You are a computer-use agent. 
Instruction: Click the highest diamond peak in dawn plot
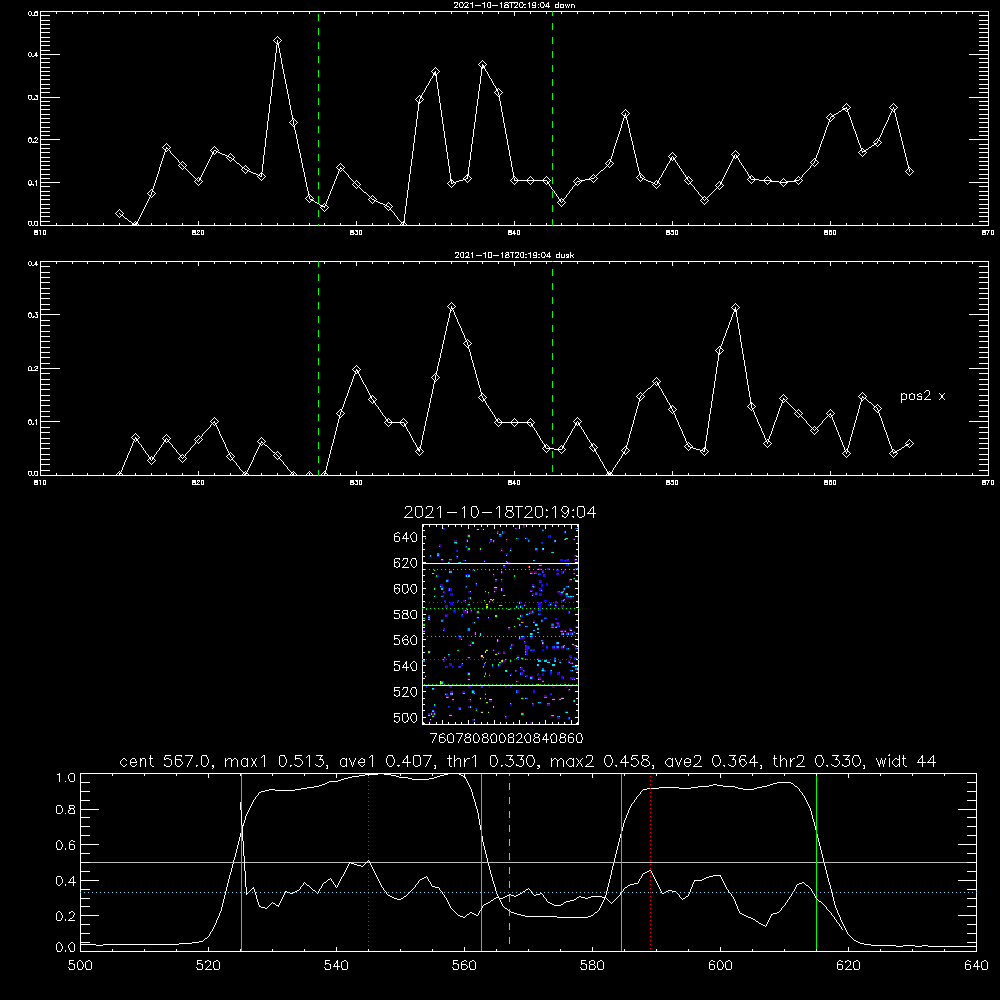click(x=277, y=40)
